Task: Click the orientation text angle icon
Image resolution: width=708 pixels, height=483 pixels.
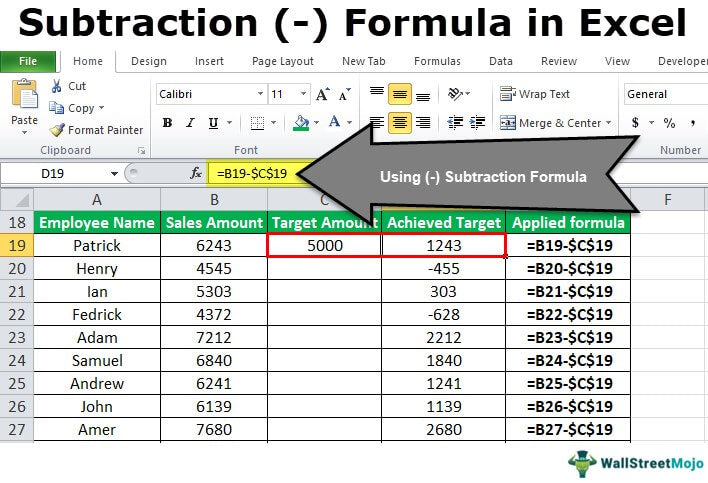Action: tap(458, 94)
